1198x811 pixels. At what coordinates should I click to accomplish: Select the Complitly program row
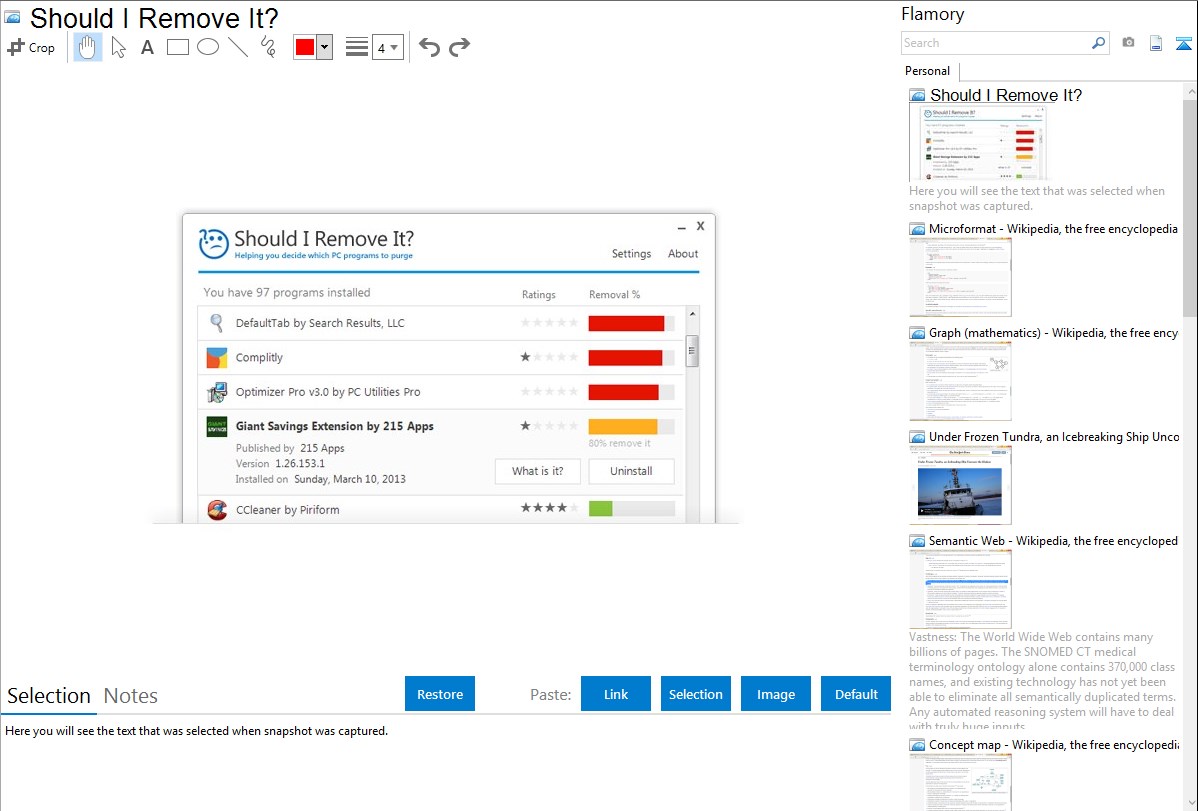click(x=441, y=358)
